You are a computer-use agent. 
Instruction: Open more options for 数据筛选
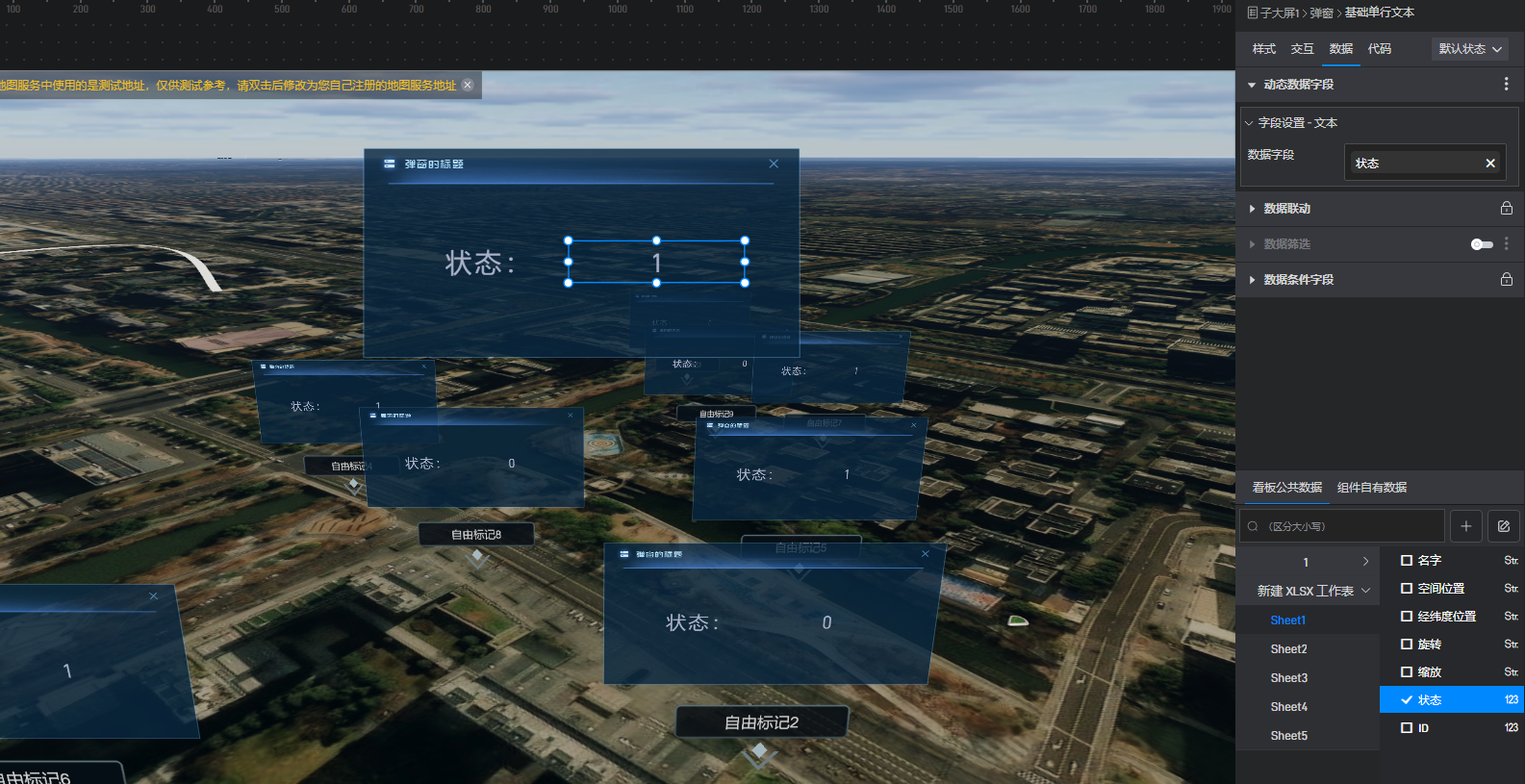[1507, 244]
